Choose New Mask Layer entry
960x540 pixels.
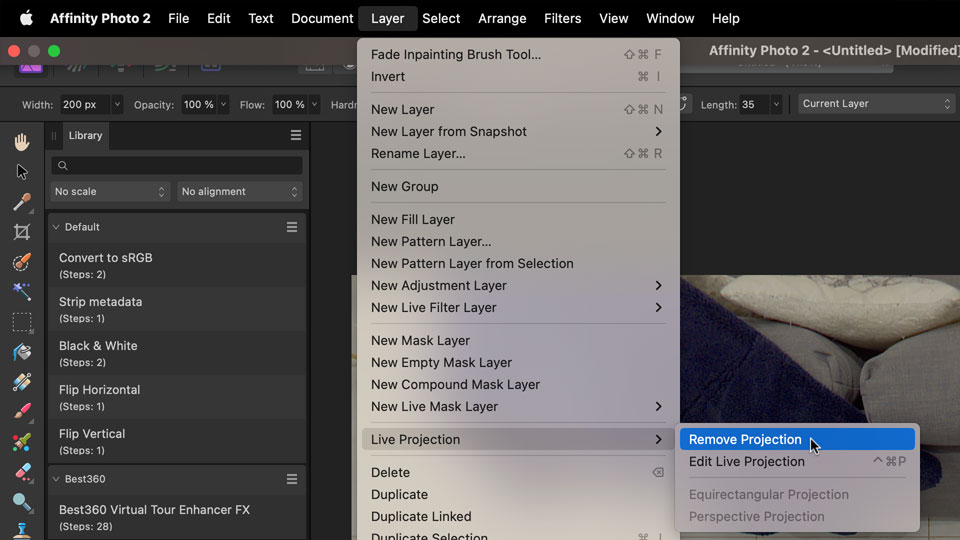click(518, 340)
